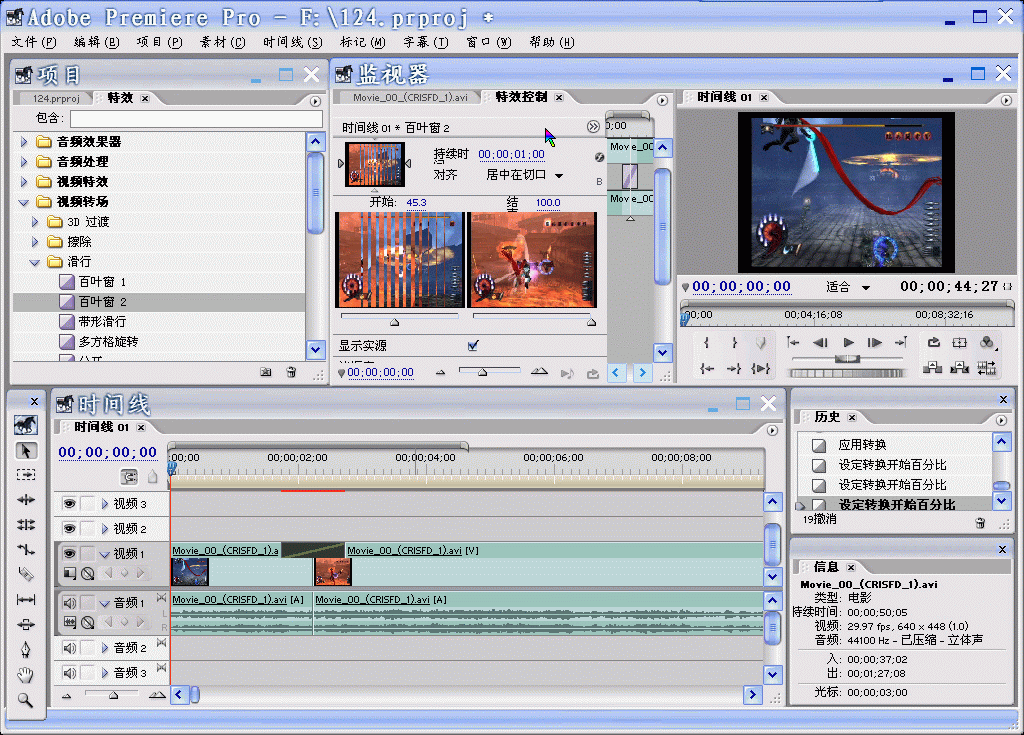This screenshot has height=735, width=1024.
Task: Click the start percentage value 45.3
Action: point(416,203)
